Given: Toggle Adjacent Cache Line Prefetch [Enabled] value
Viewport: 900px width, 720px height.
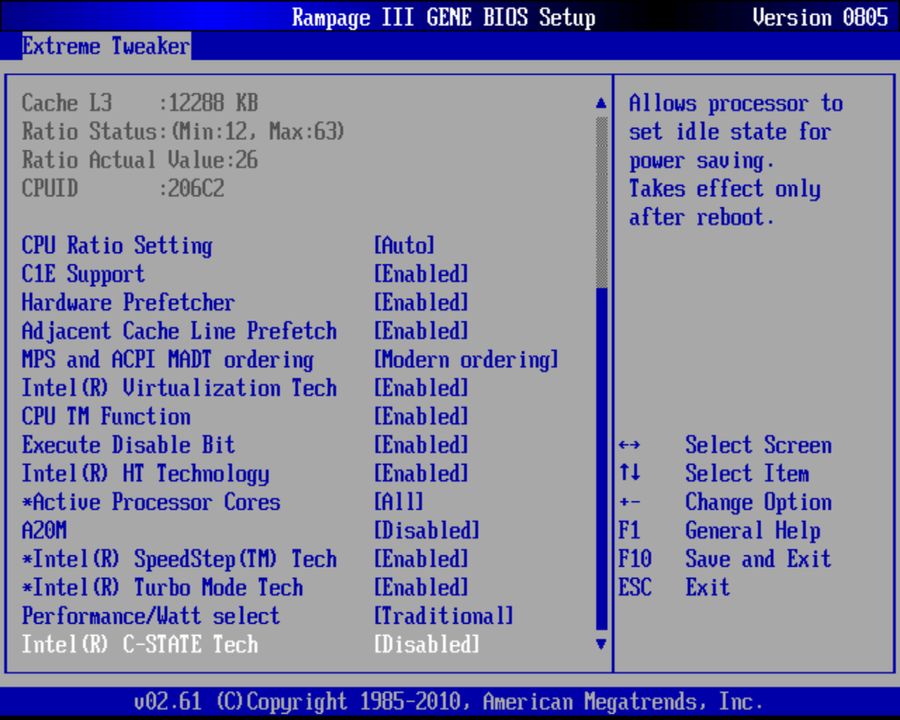Looking at the screenshot, I should (421, 331).
